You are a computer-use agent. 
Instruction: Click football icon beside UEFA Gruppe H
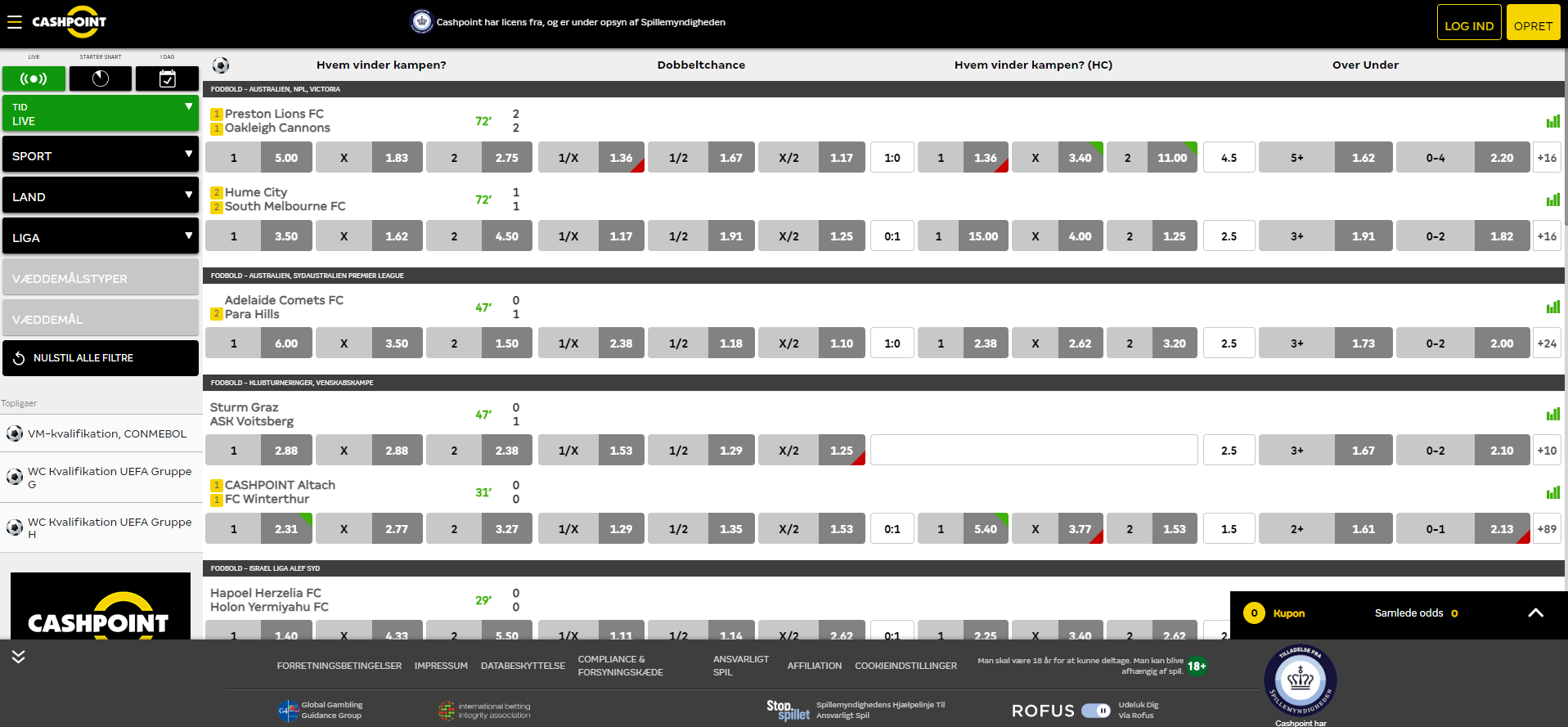tap(15, 527)
